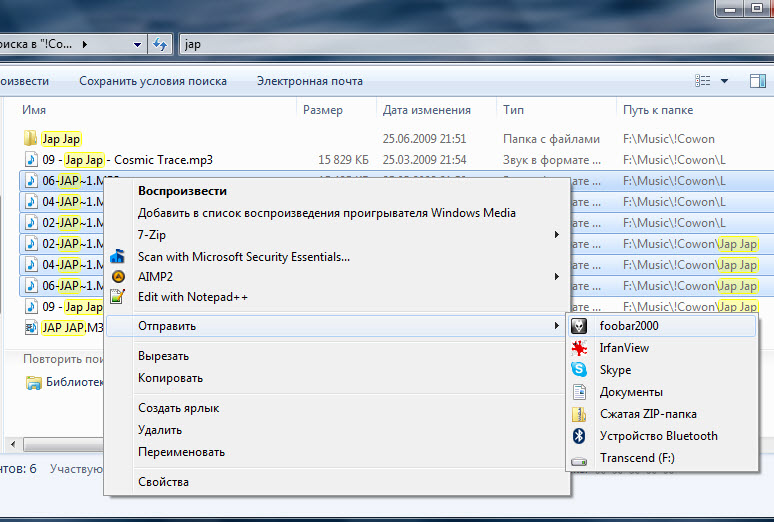Toggle the preview pane icon
The width and height of the screenshot is (774, 522).
click(758, 81)
